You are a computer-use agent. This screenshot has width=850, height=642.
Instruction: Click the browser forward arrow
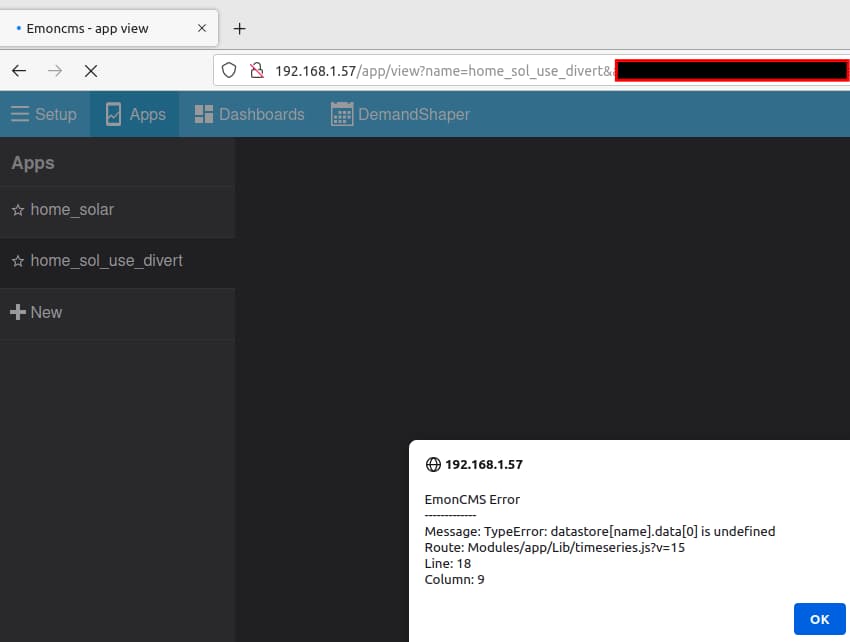[55, 70]
